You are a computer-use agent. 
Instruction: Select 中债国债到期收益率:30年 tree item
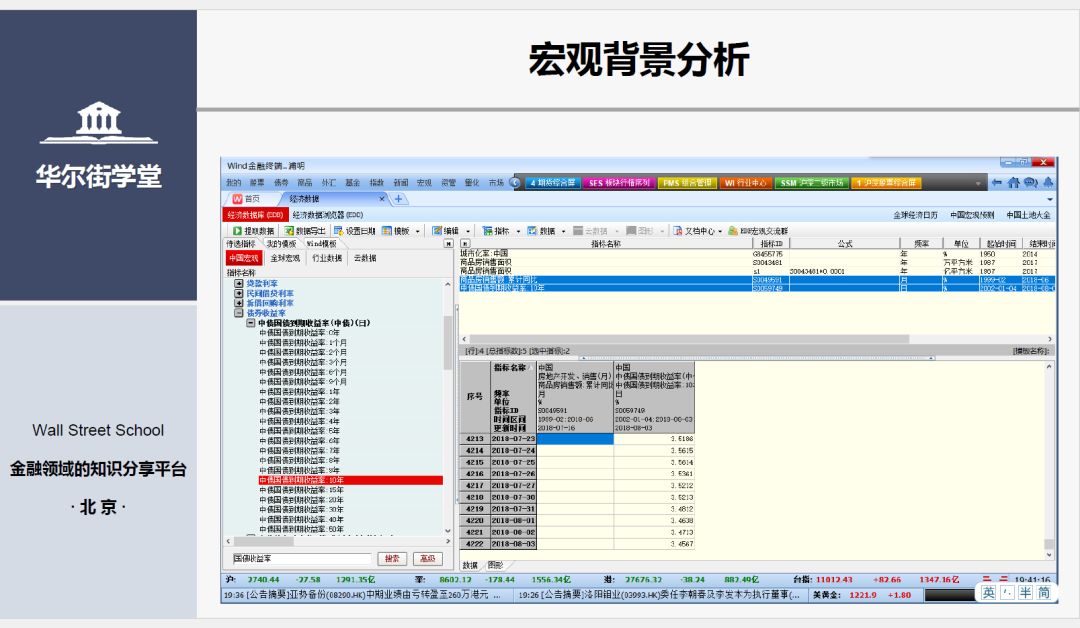coord(302,510)
